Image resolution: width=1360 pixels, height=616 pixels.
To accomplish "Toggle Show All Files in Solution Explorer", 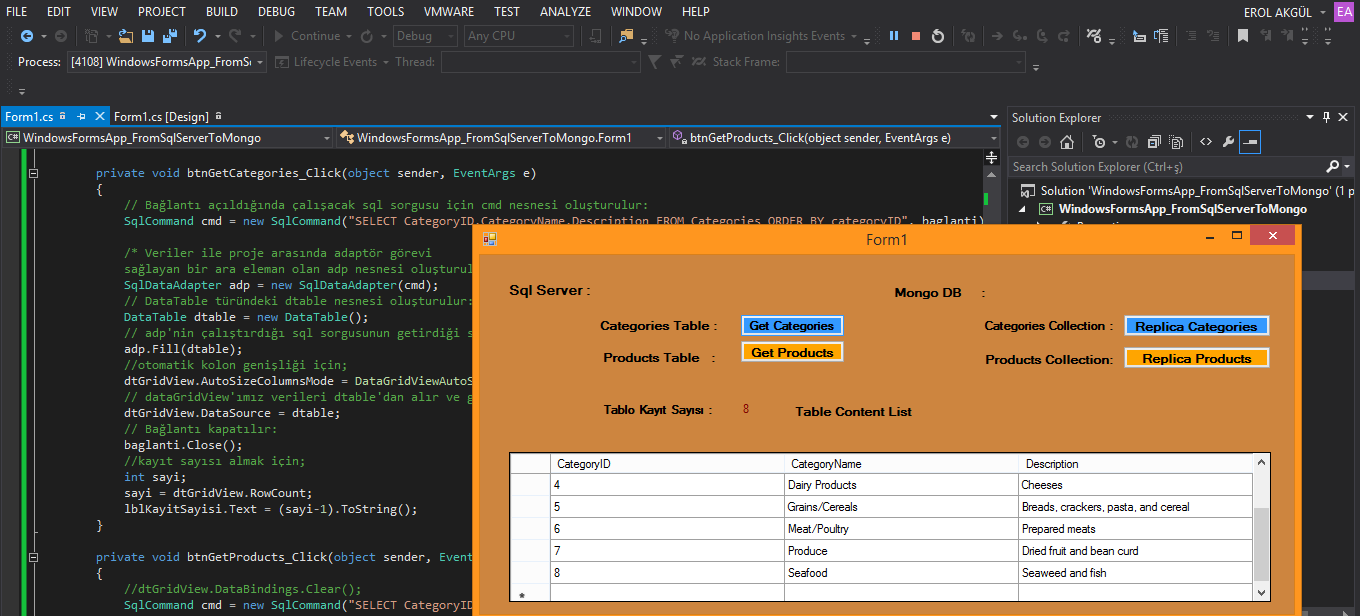I will (x=1176, y=142).
